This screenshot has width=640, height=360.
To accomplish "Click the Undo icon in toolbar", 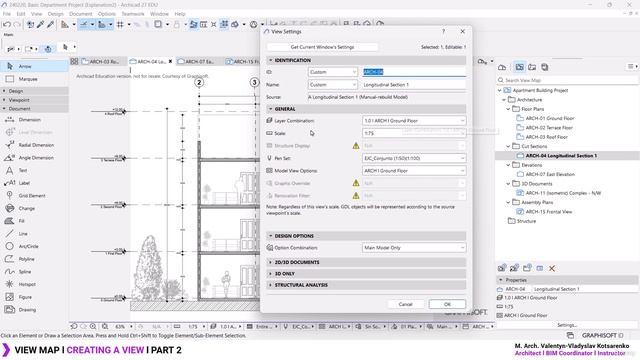I will tap(7, 24).
